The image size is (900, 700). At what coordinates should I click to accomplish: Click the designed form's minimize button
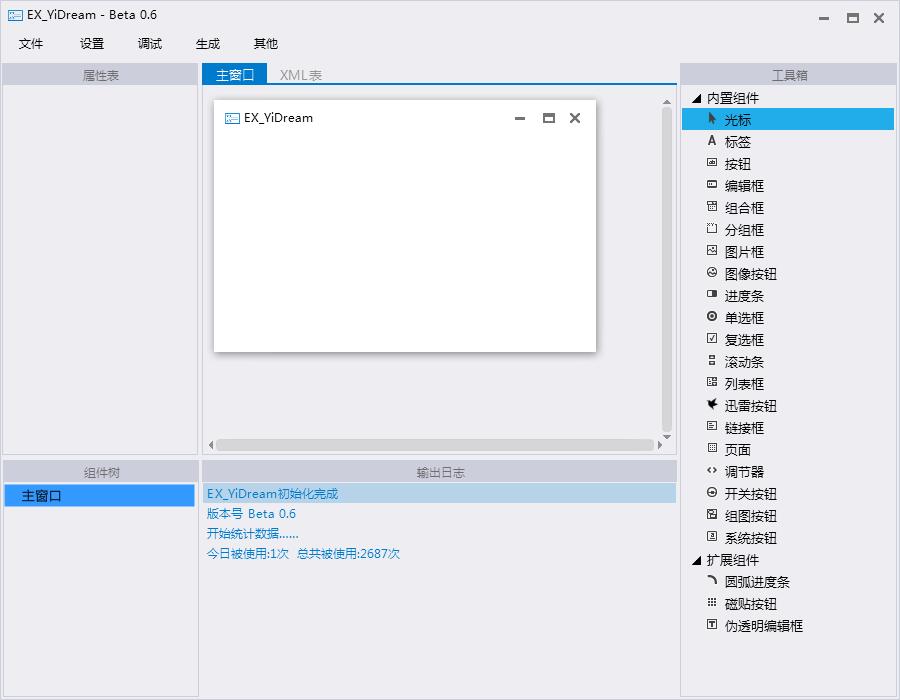point(520,118)
